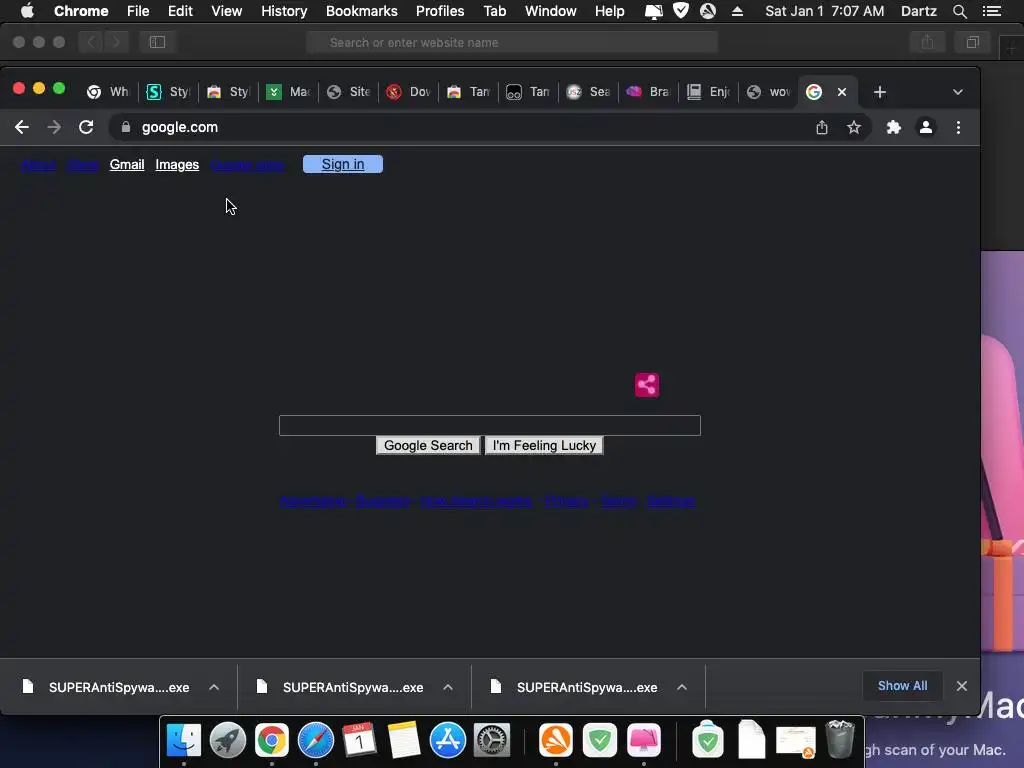The image size is (1024, 768).
Task: Open Launchpad from the Dock
Action: pos(228,741)
